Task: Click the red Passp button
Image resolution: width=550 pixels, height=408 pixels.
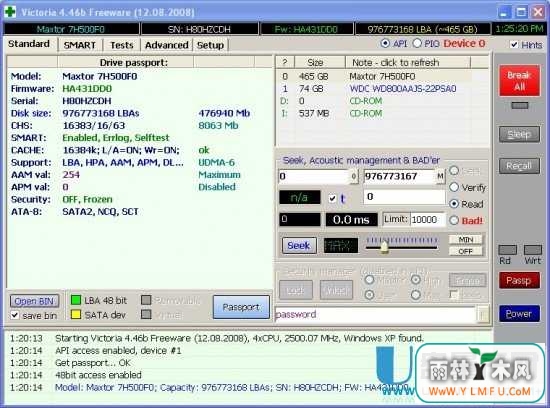Action: point(519,280)
